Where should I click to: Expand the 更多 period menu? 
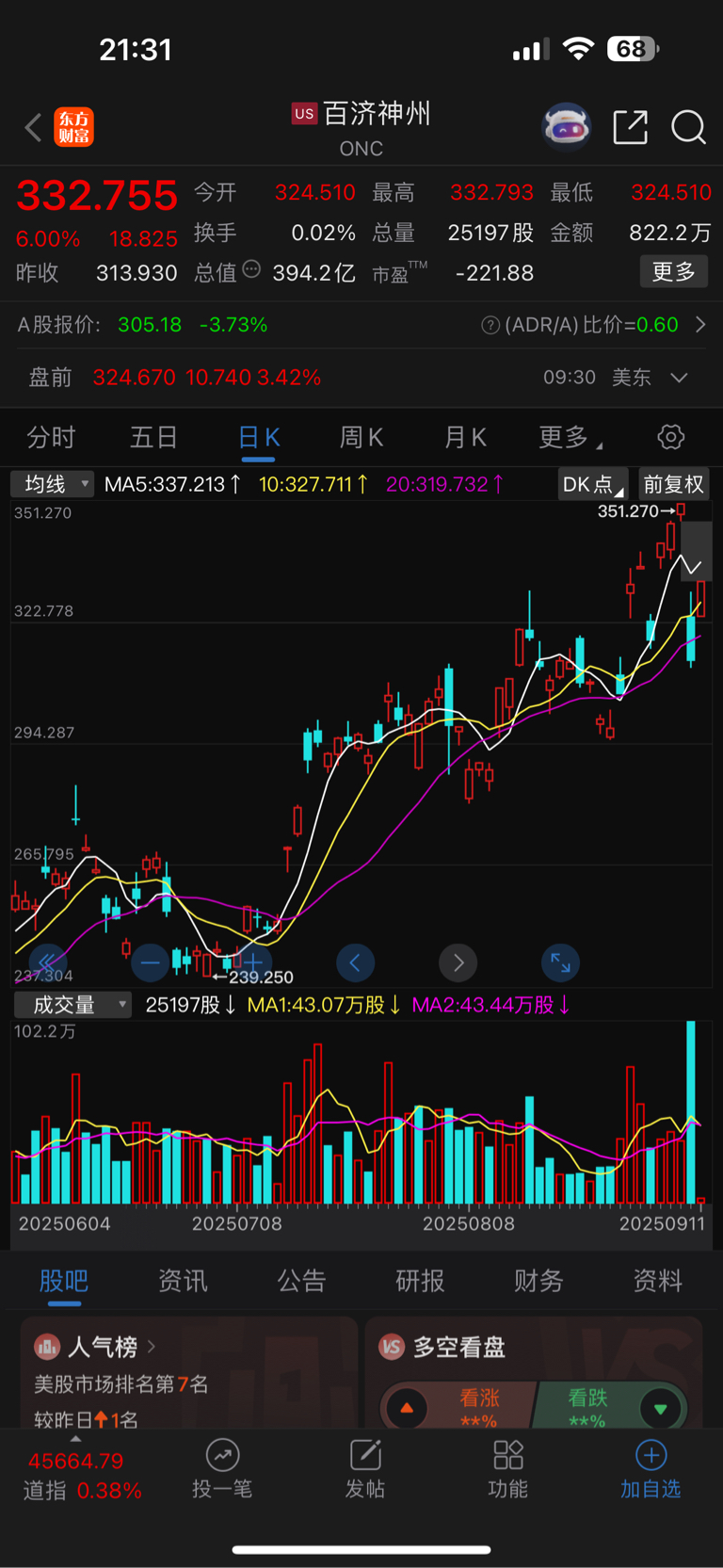point(570,437)
